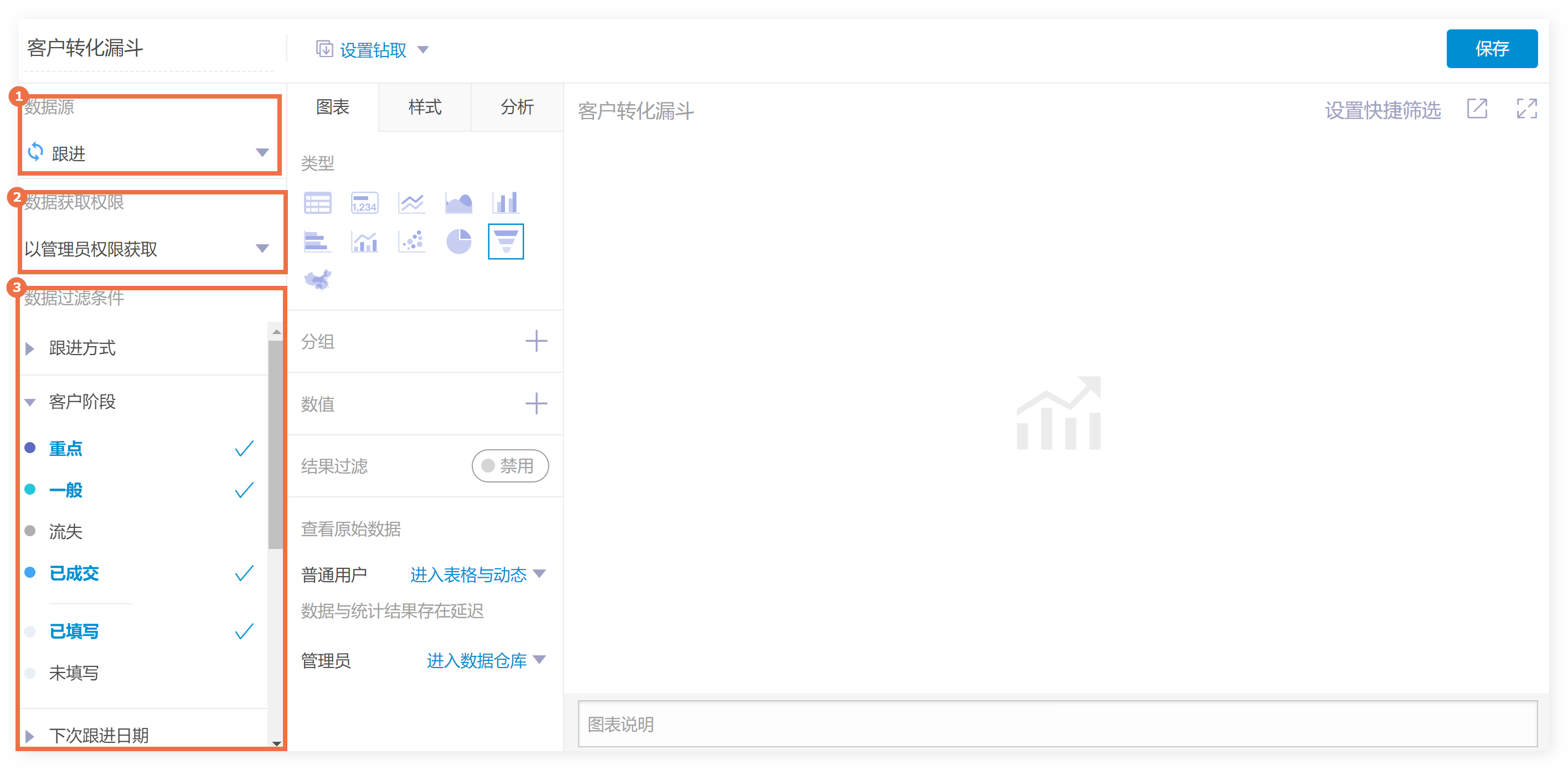Viewport: 1568px width, 770px height.
Task: Select the funnel chart type icon
Action: point(505,241)
